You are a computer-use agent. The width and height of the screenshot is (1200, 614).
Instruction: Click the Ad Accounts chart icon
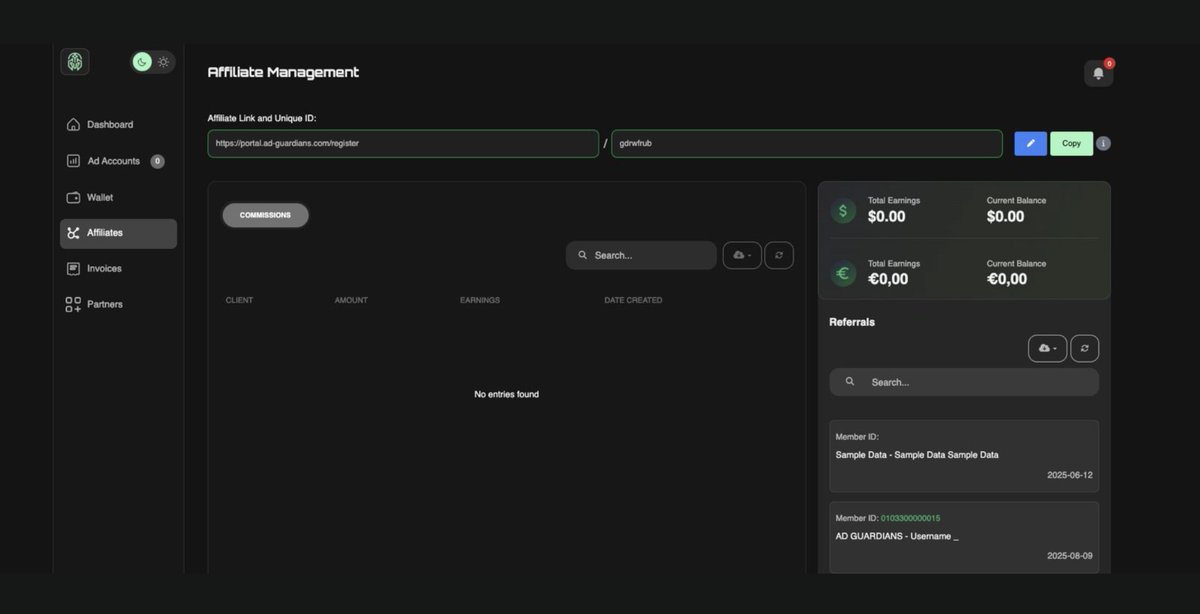pyautogui.click(x=73, y=161)
